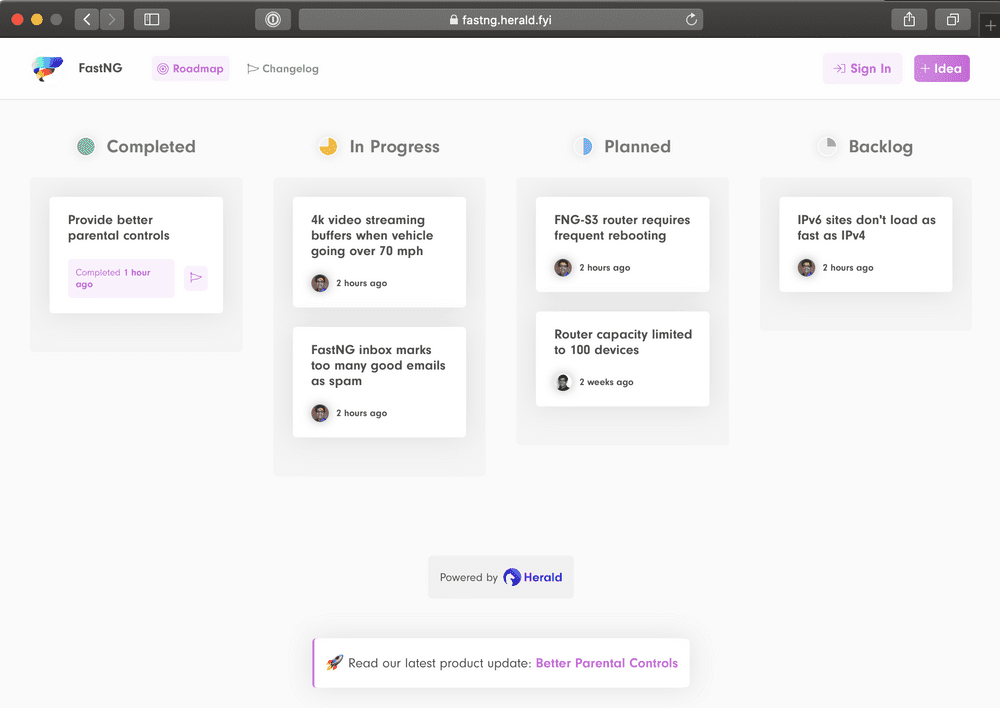
Task: Click the In Progress column status icon
Action: [328, 146]
